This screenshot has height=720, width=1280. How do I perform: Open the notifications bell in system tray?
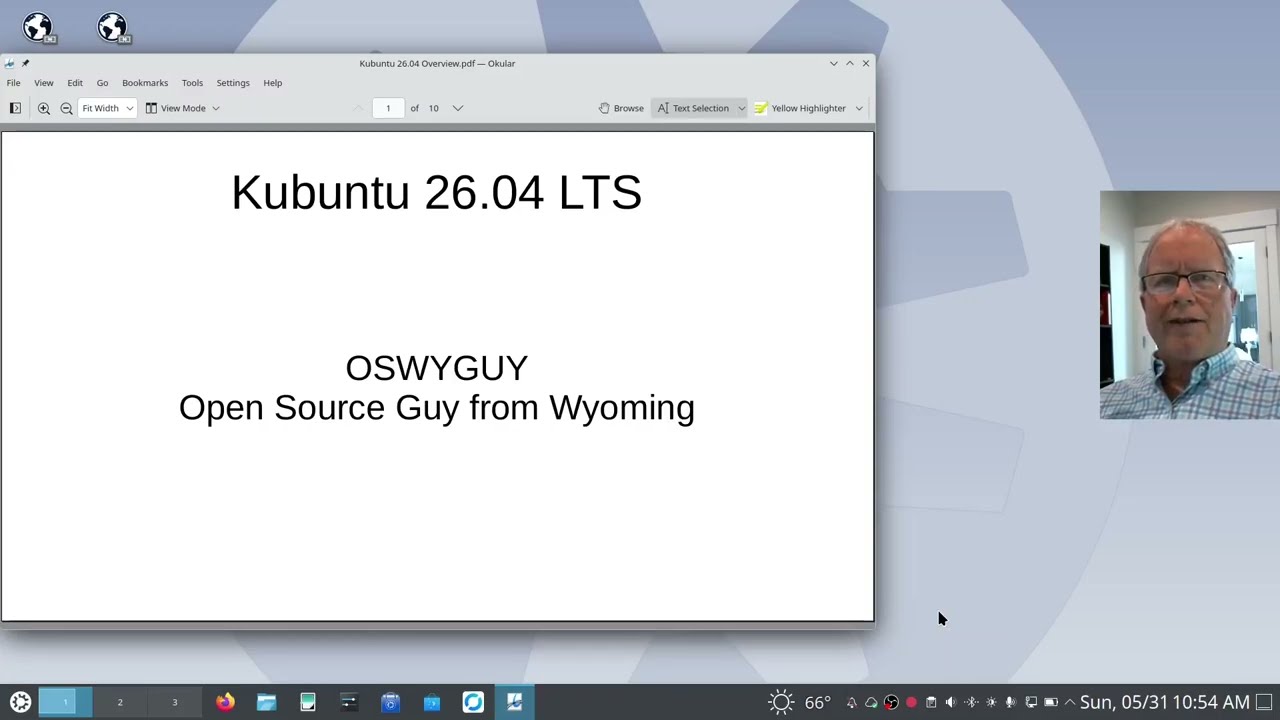851,702
